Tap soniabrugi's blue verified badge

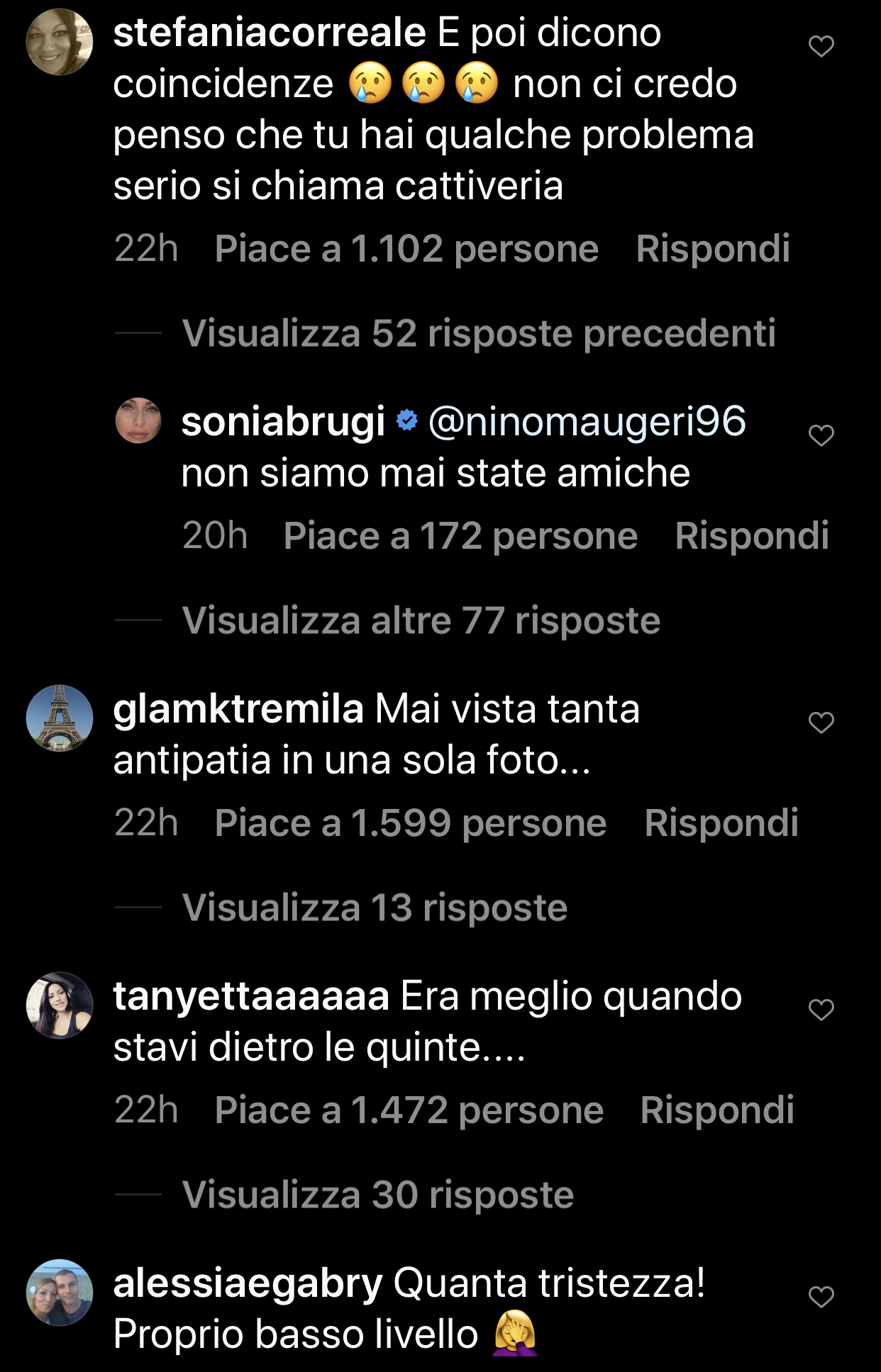pyautogui.click(x=406, y=420)
